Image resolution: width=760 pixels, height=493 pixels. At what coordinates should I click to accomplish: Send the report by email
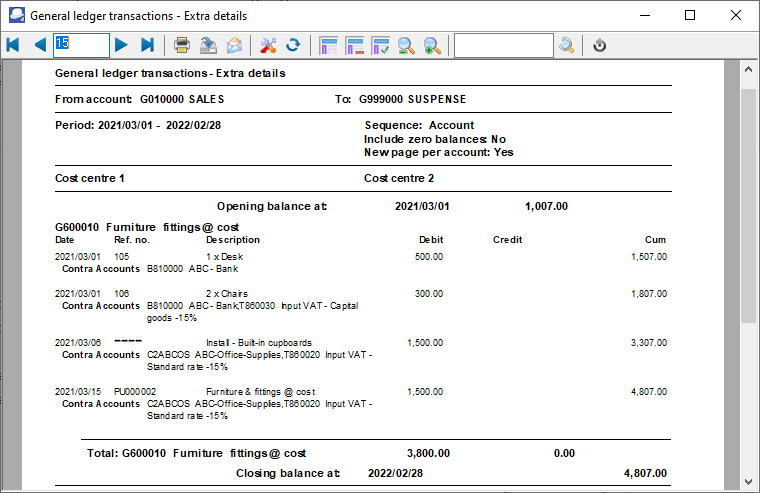pyautogui.click(x=234, y=45)
